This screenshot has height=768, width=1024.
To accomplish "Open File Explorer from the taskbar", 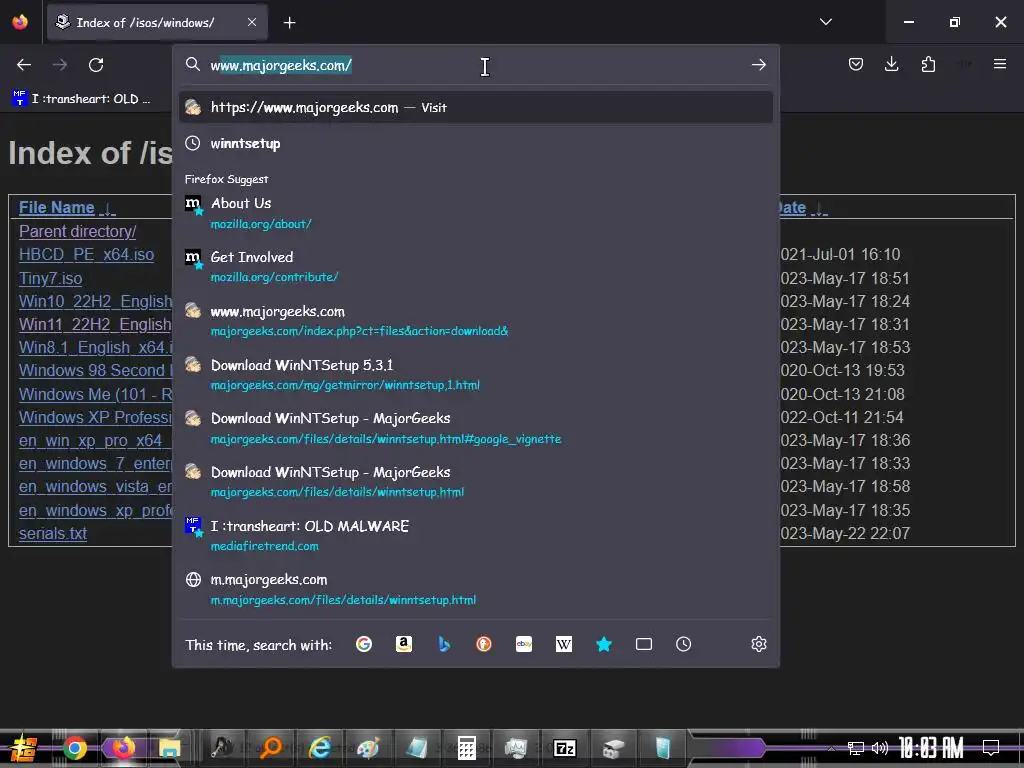I will click(169, 748).
